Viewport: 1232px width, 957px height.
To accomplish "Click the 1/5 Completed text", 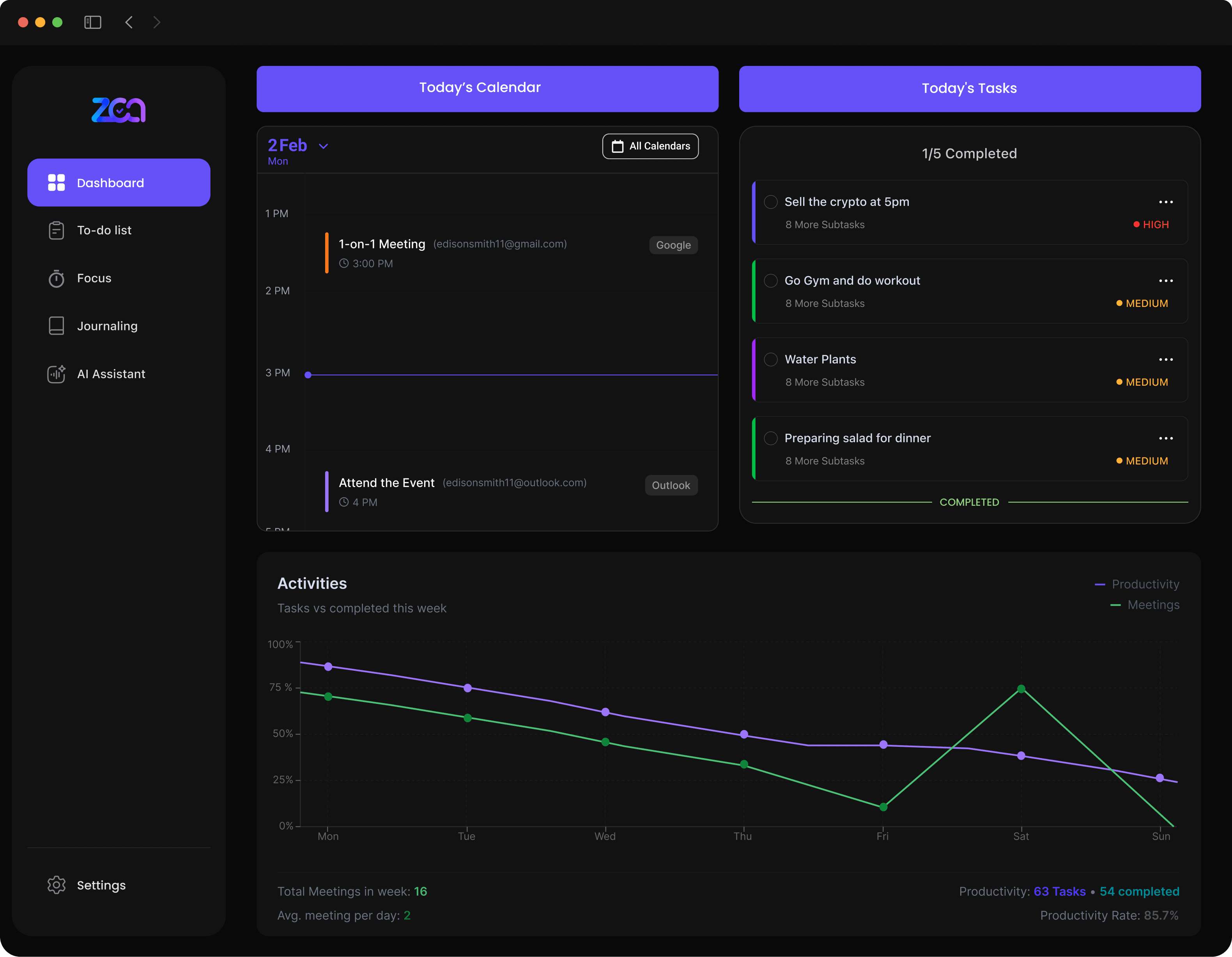I will tap(969, 154).
